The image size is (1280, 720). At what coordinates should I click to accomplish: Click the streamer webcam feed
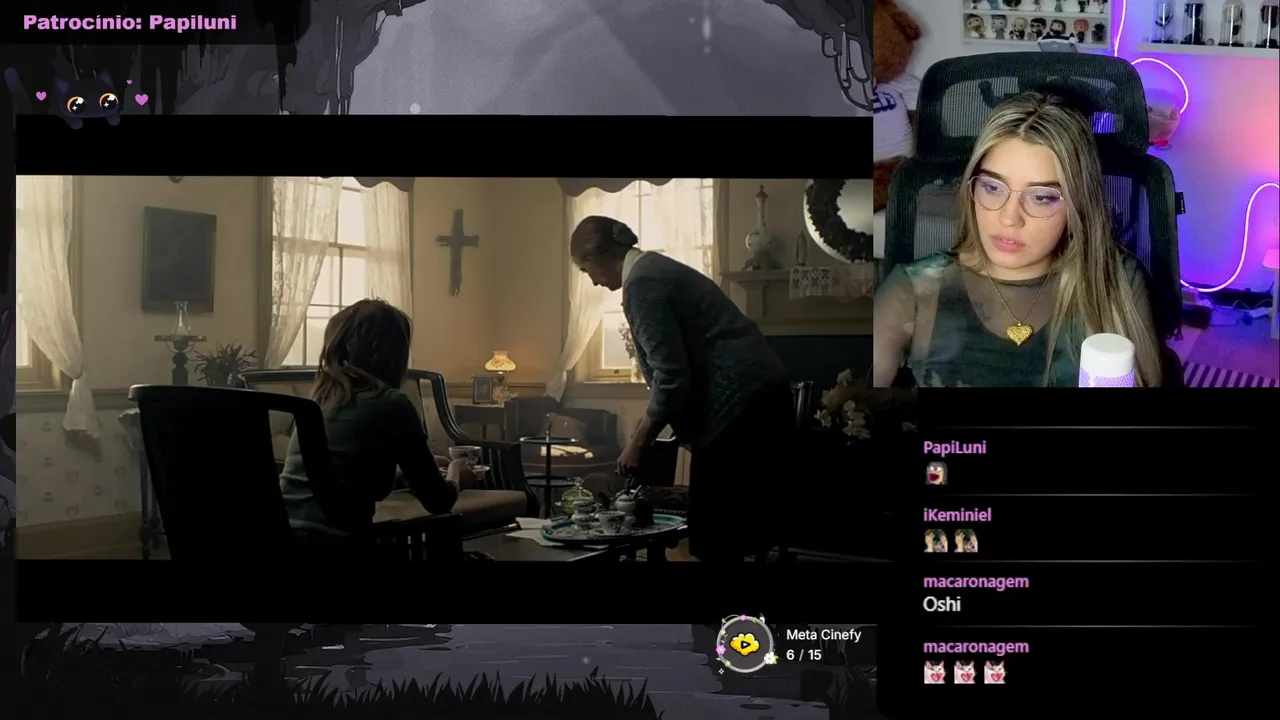coord(1076,193)
